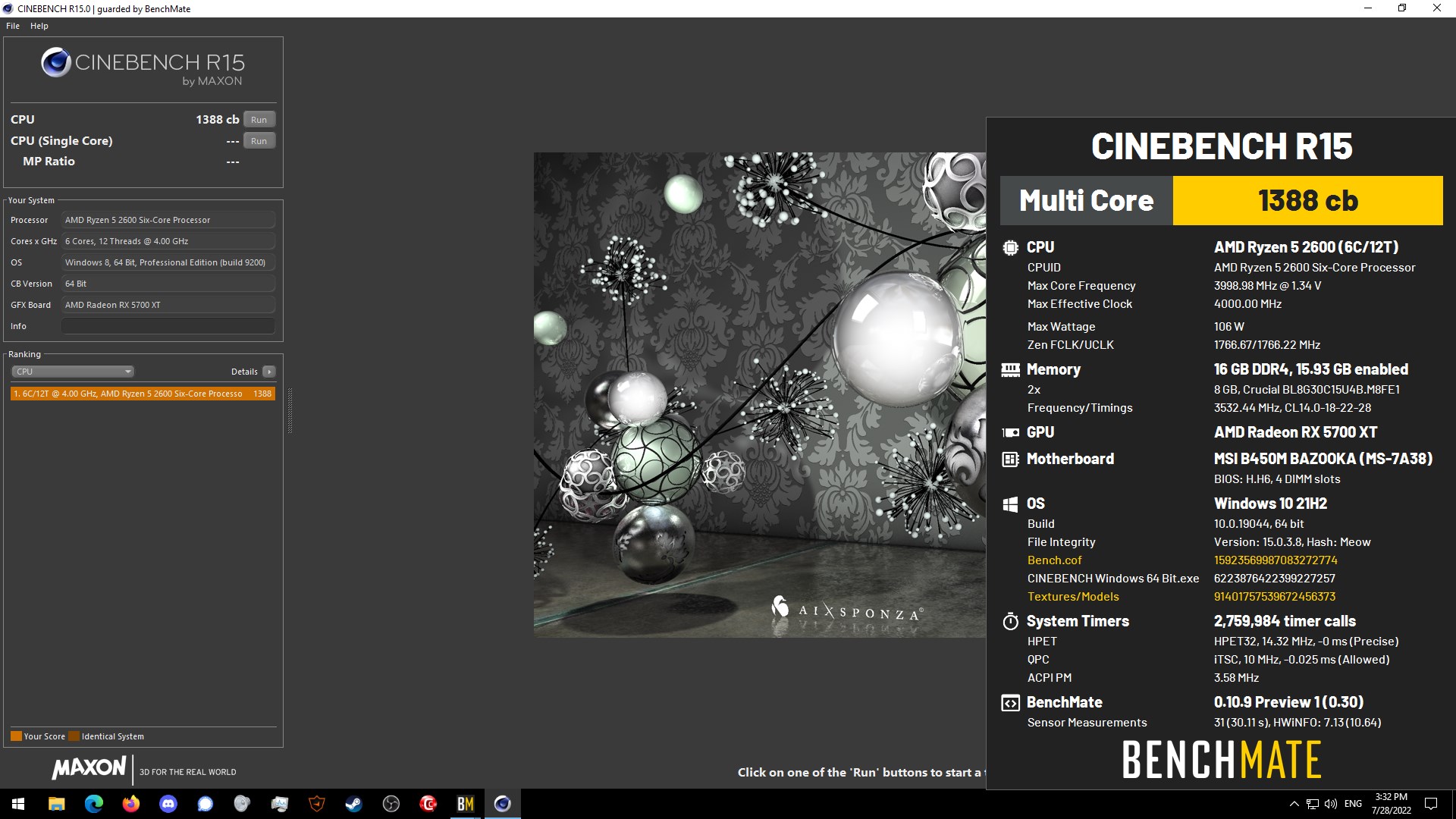Image resolution: width=1456 pixels, height=819 pixels.
Task: Show hidden system tray icons
Action: tap(1294, 804)
